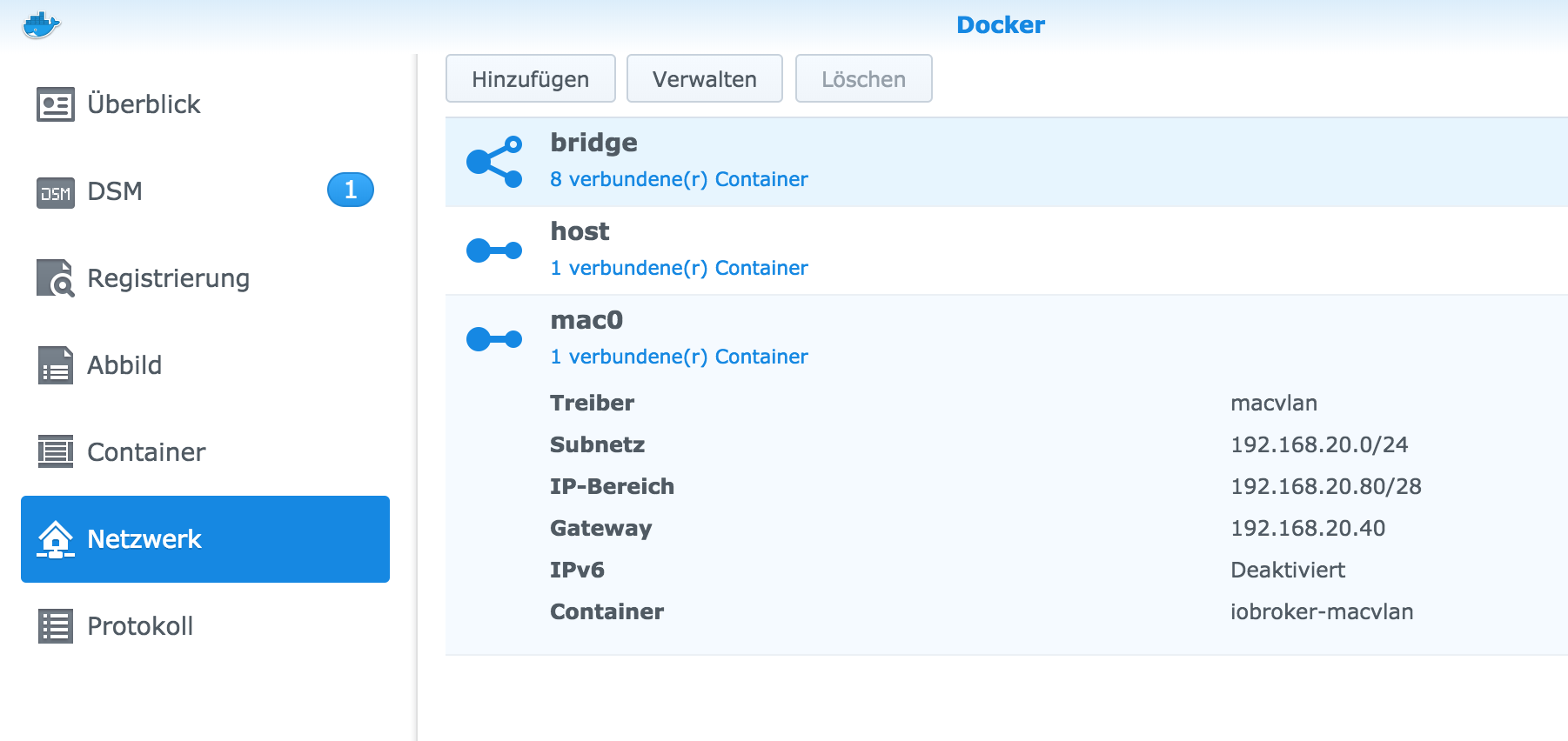The width and height of the screenshot is (1568, 741).
Task: Click the Überblick sidebar icon
Action: (56, 104)
